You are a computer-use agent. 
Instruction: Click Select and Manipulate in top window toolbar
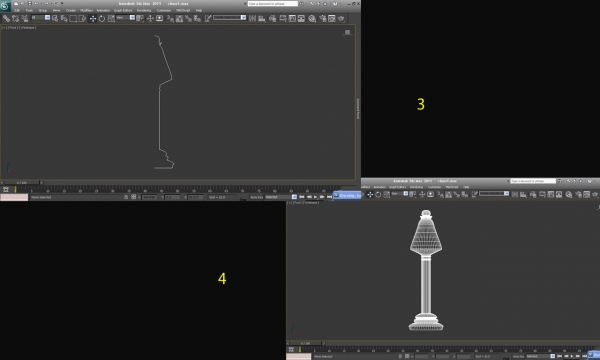point(150,18)
